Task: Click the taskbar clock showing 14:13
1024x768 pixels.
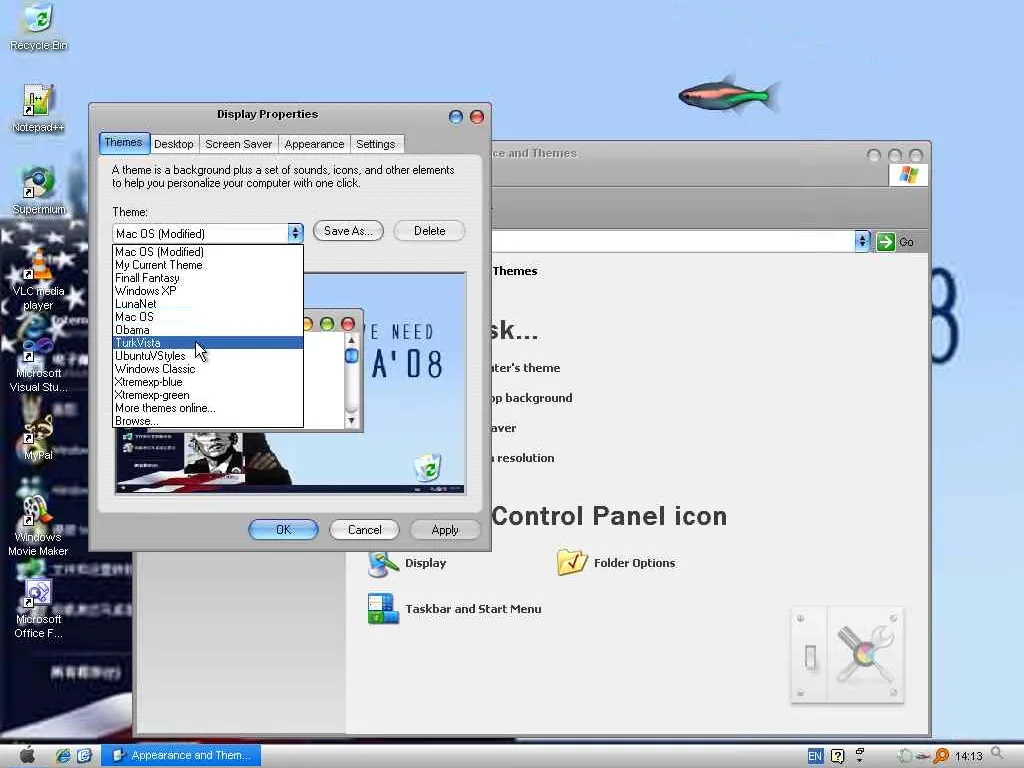Action: (x=968, y=756)
